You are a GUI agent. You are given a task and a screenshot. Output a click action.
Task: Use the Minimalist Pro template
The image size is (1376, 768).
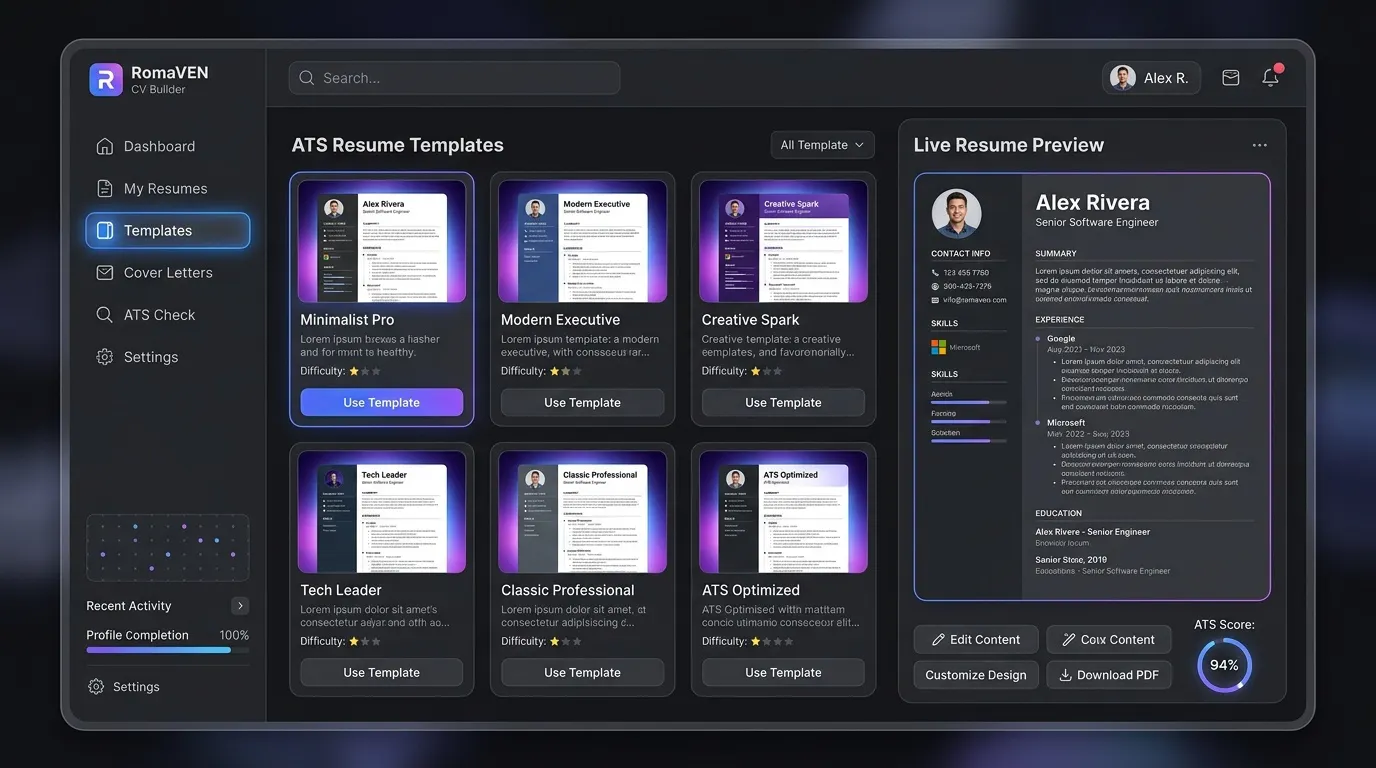tap(382, 402)
